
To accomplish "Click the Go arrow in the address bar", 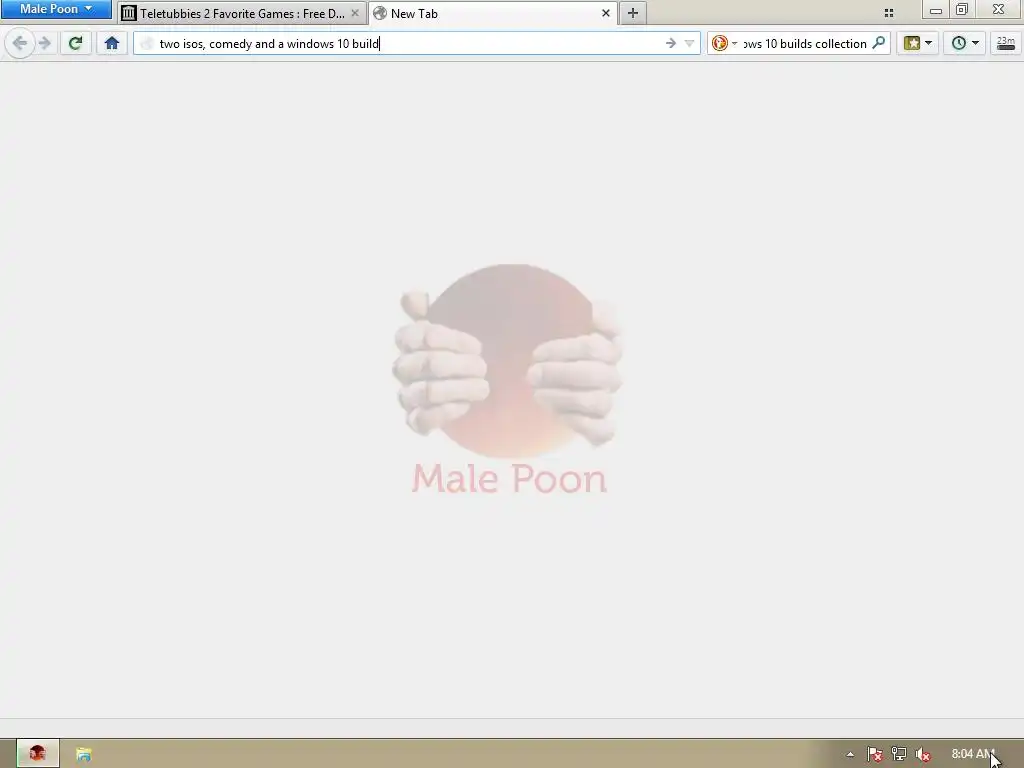I will coord(671,44).
